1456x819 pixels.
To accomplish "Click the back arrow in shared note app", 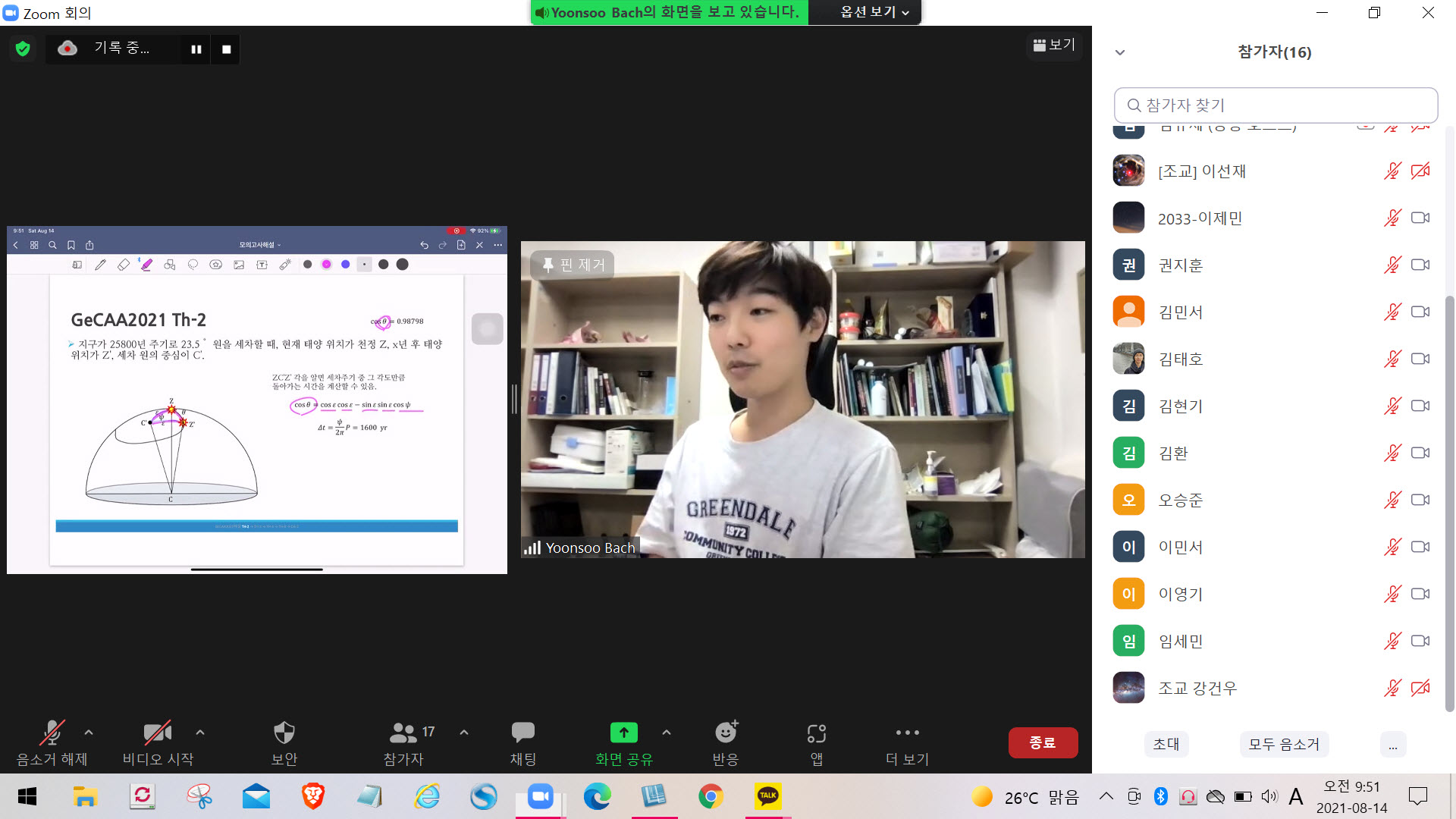I will (x=15, y=245).
